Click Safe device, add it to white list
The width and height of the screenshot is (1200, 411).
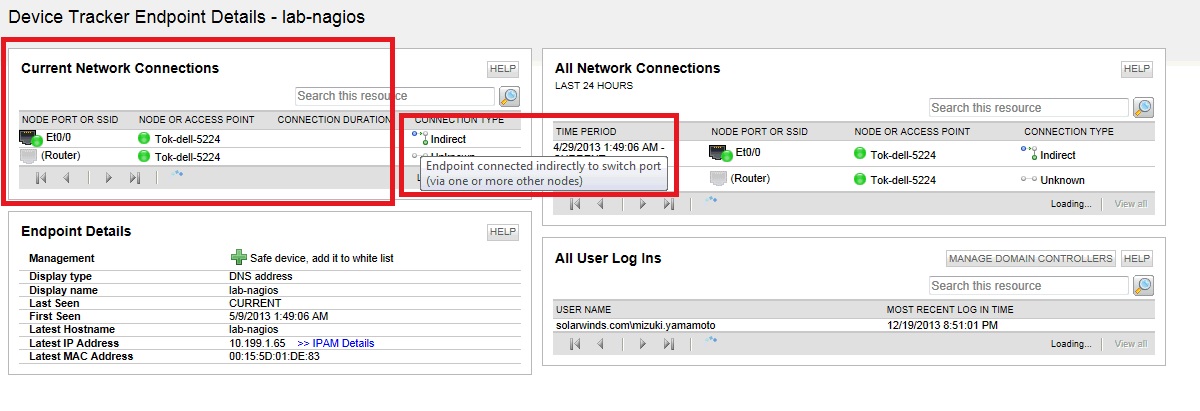[322, 258]
